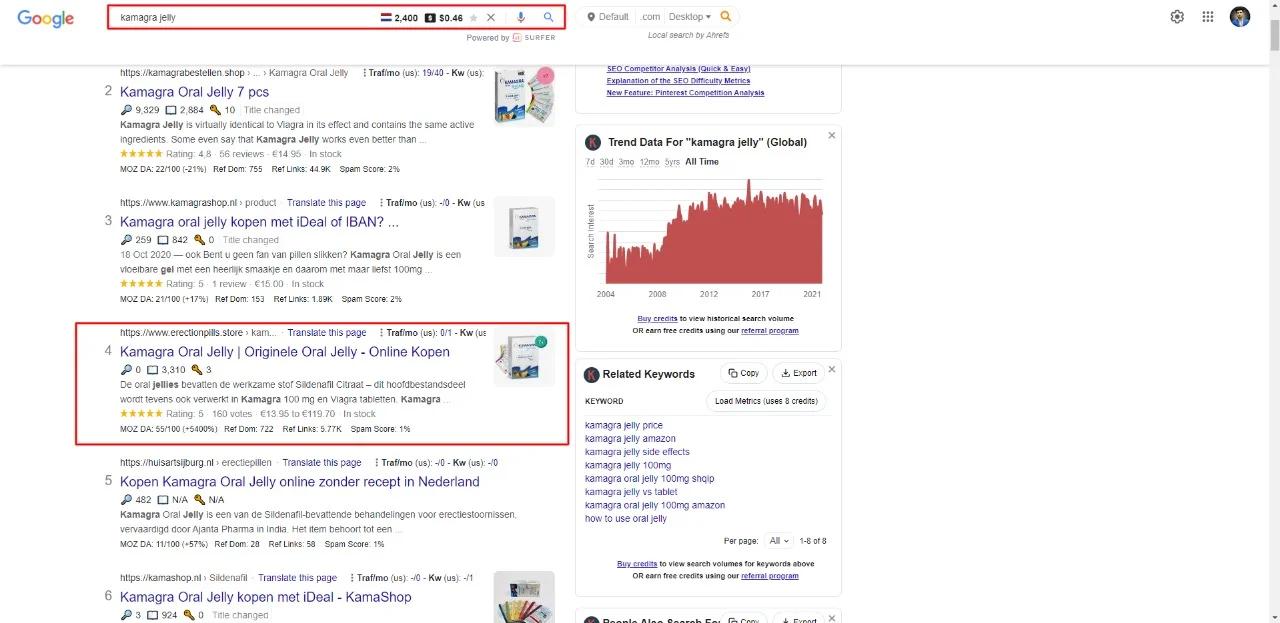Image resolution: width=1280 pixels, height=623 pixels.
Task: Click Buy credits link under the trend chart
Action: [658, 319]
